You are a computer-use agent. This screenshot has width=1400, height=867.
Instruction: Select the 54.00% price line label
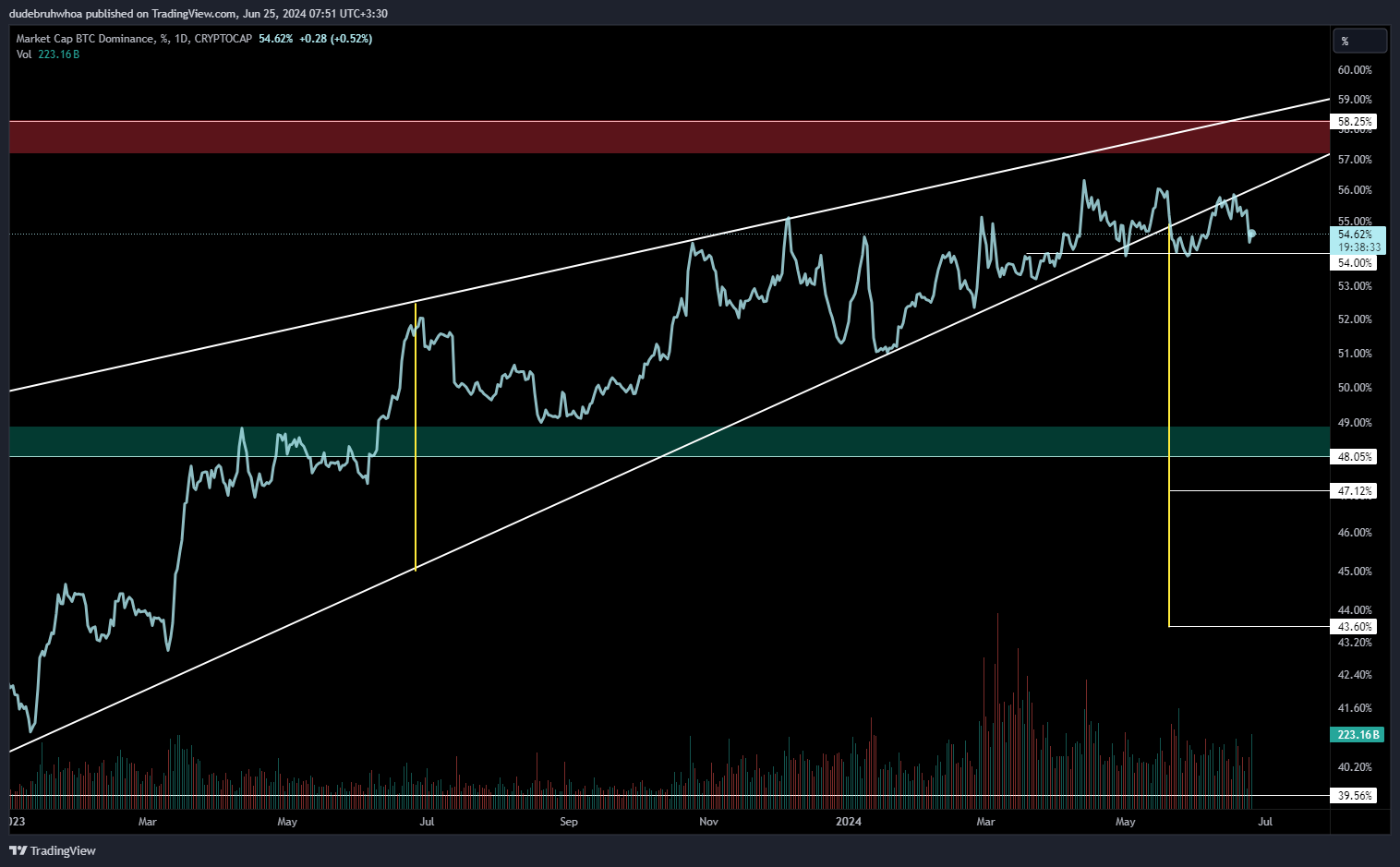(1355, 263)
